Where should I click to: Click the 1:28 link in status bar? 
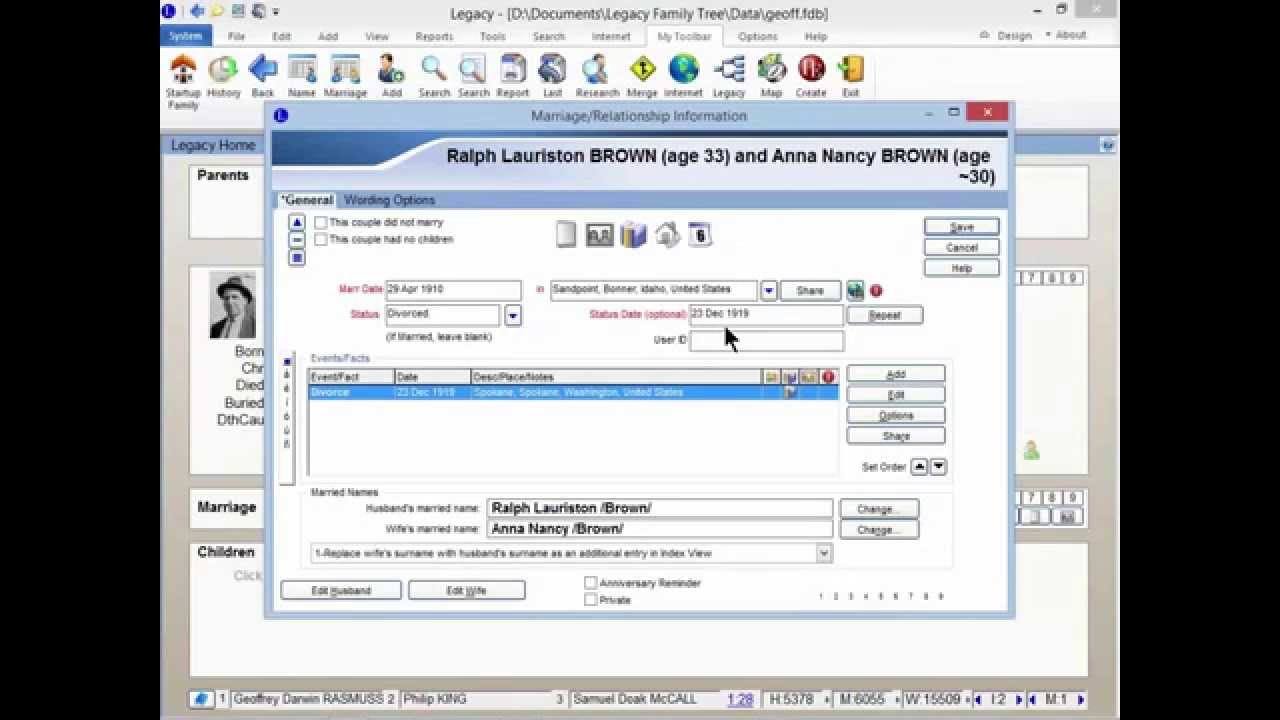[x=740, y=699]
